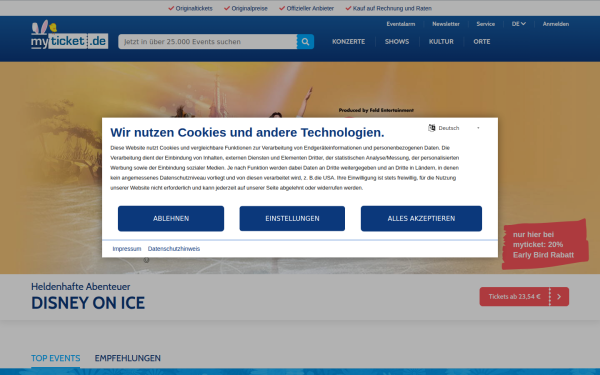Click the Newsletter link
This screenshot has height=375, width=600.
point(446,24)
